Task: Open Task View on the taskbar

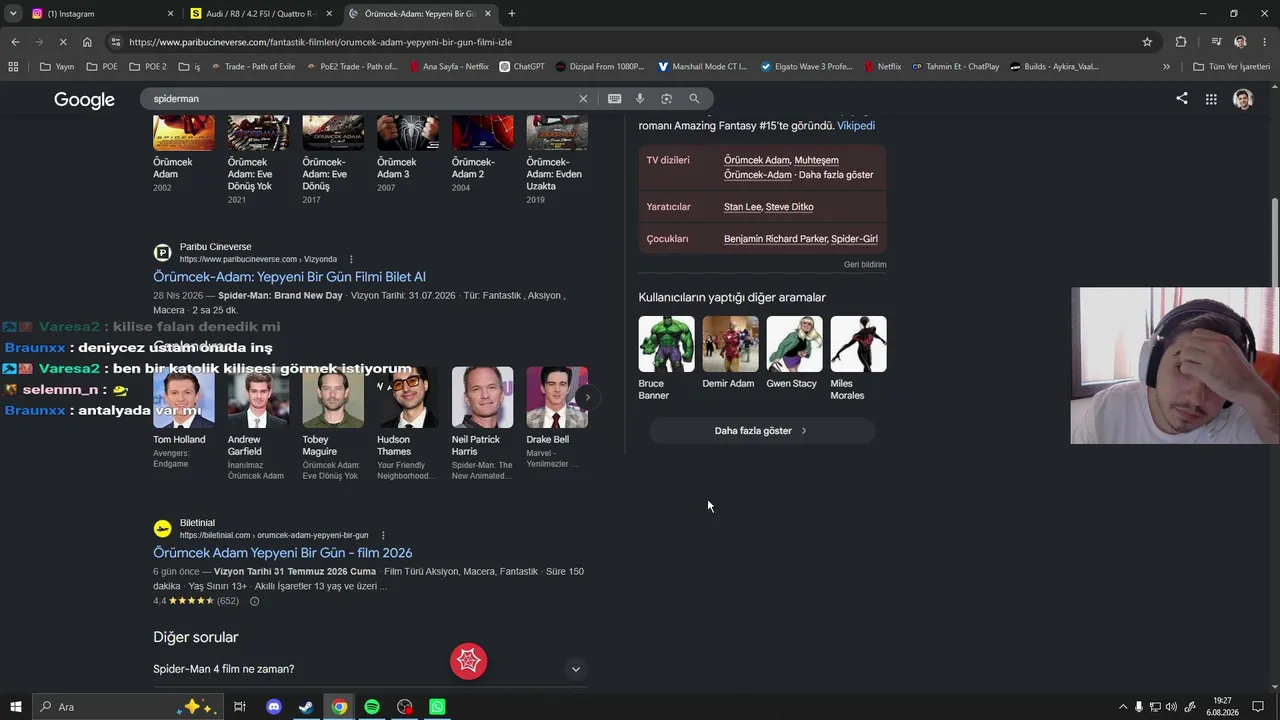Action: [240, 707]
